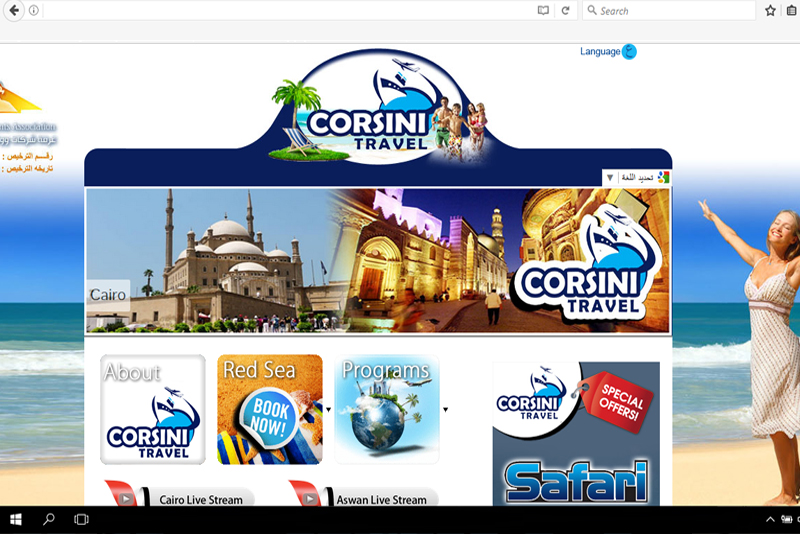Screen dimensions: 800x534
Task: Go back using the browser back arrow
Action: 14,10
